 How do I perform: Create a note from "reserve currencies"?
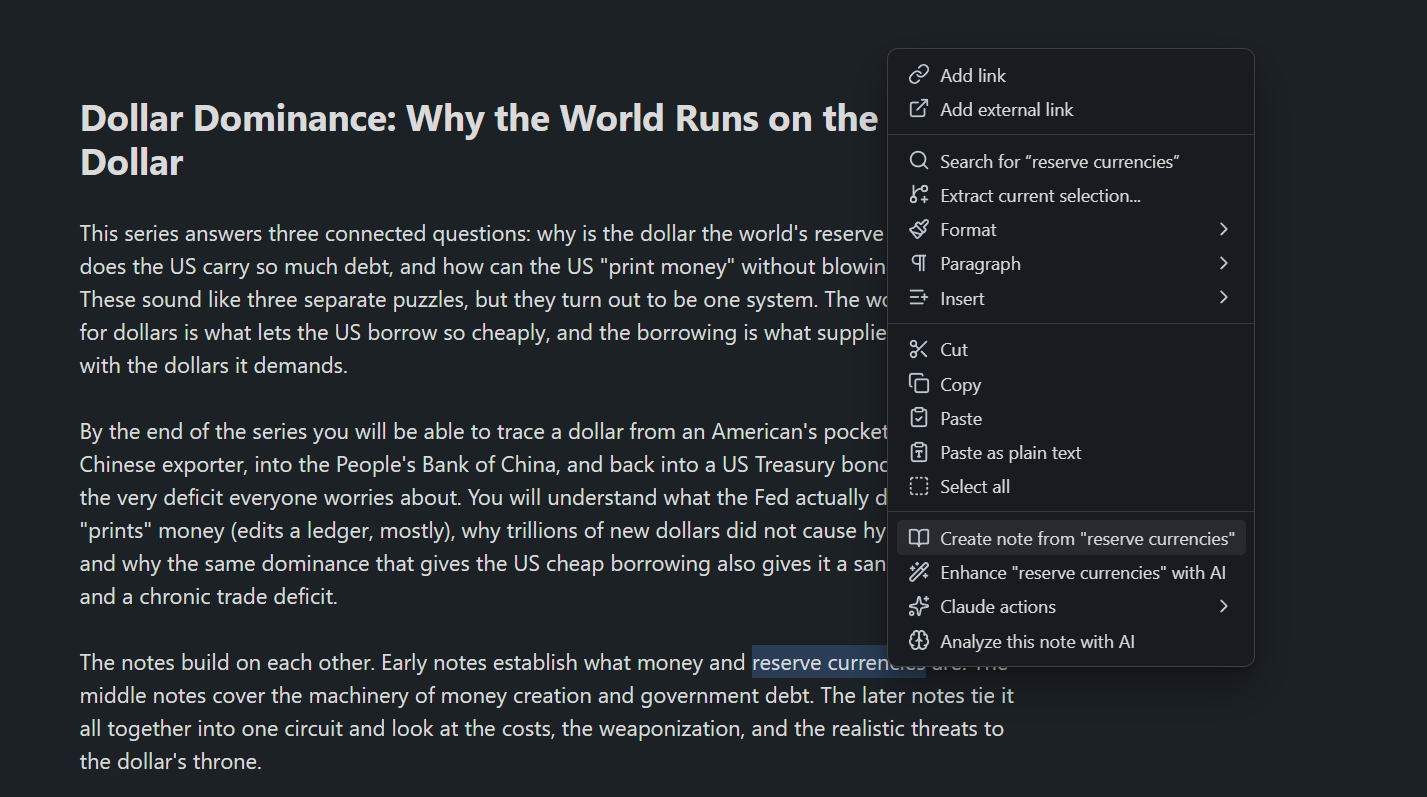(1071, 538)
